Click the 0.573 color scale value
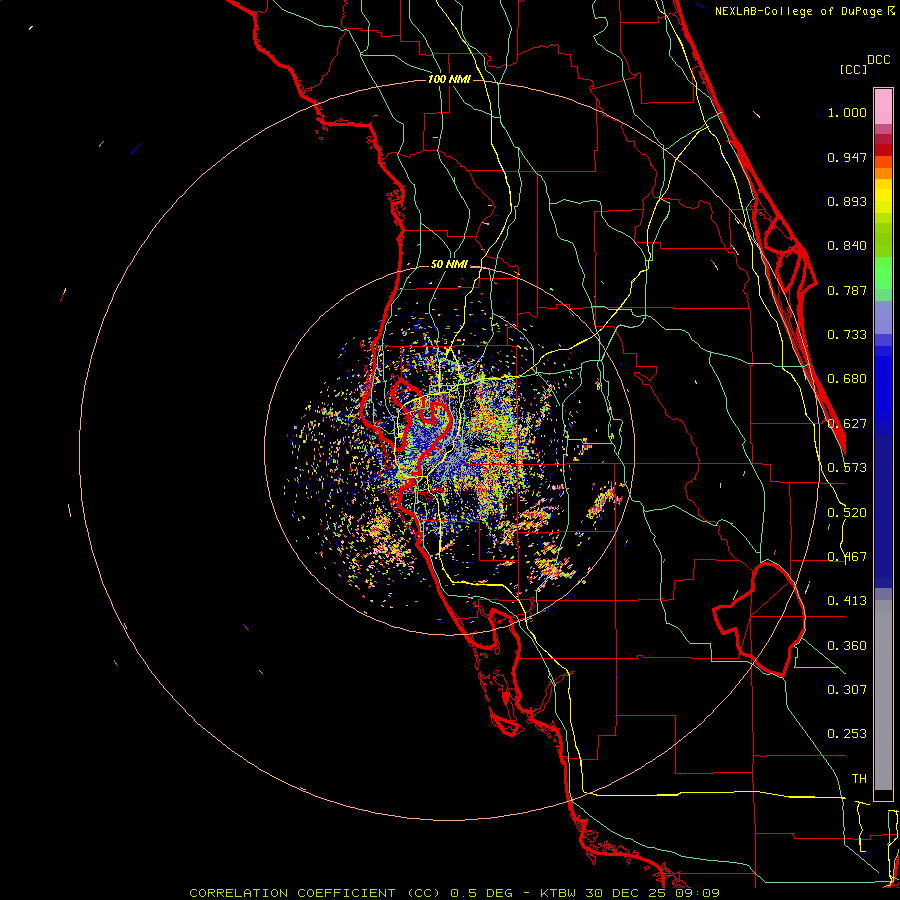This screenshot has height=900, width=900. pyautogui.click(x=847, y=468)
